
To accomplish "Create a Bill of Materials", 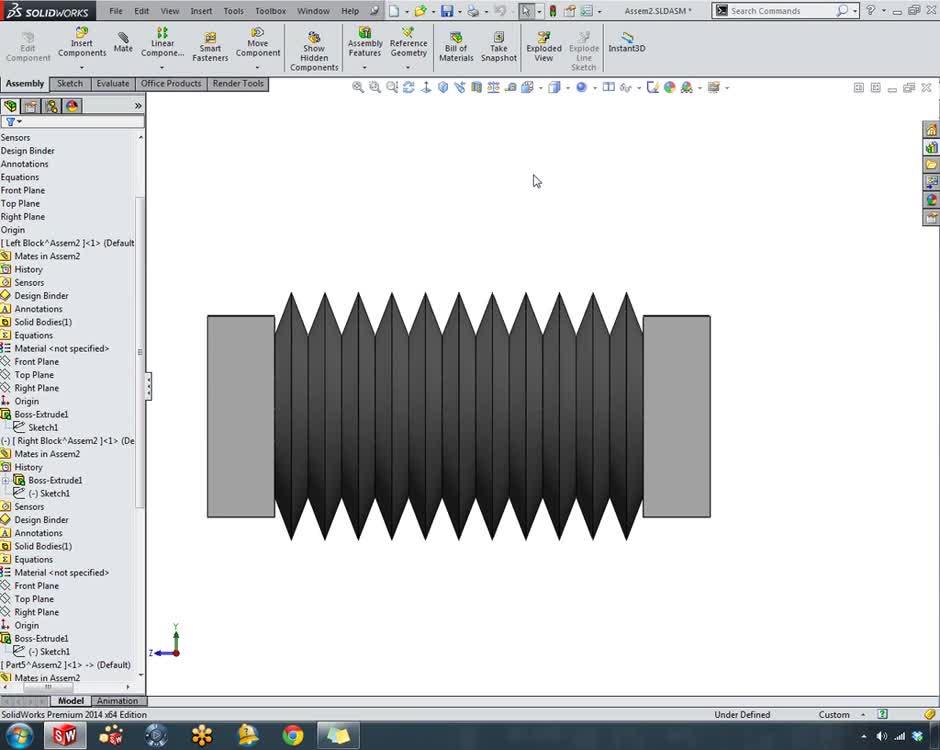I will click(456, 44).
